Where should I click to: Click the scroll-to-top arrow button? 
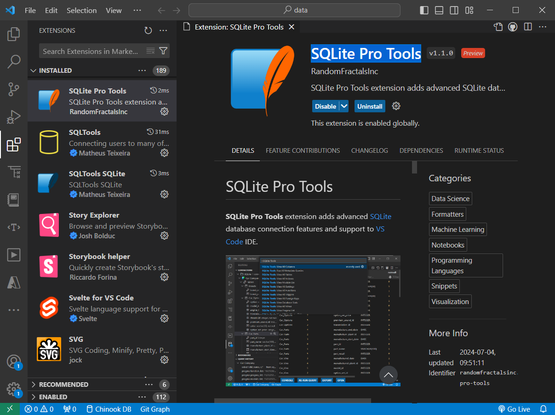pos(388,375)
